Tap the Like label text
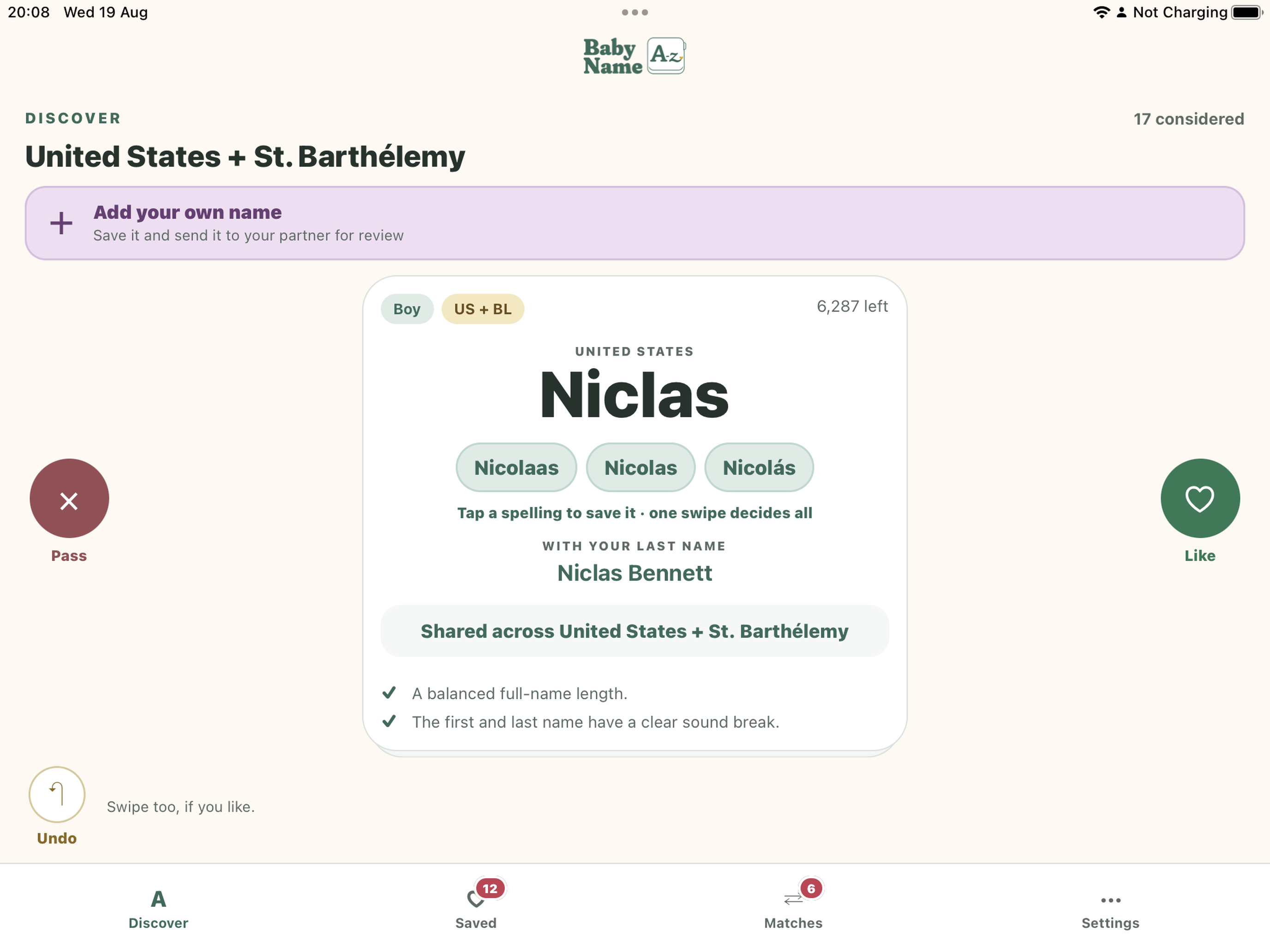 pyautogui.click(x=1200, y=555)
